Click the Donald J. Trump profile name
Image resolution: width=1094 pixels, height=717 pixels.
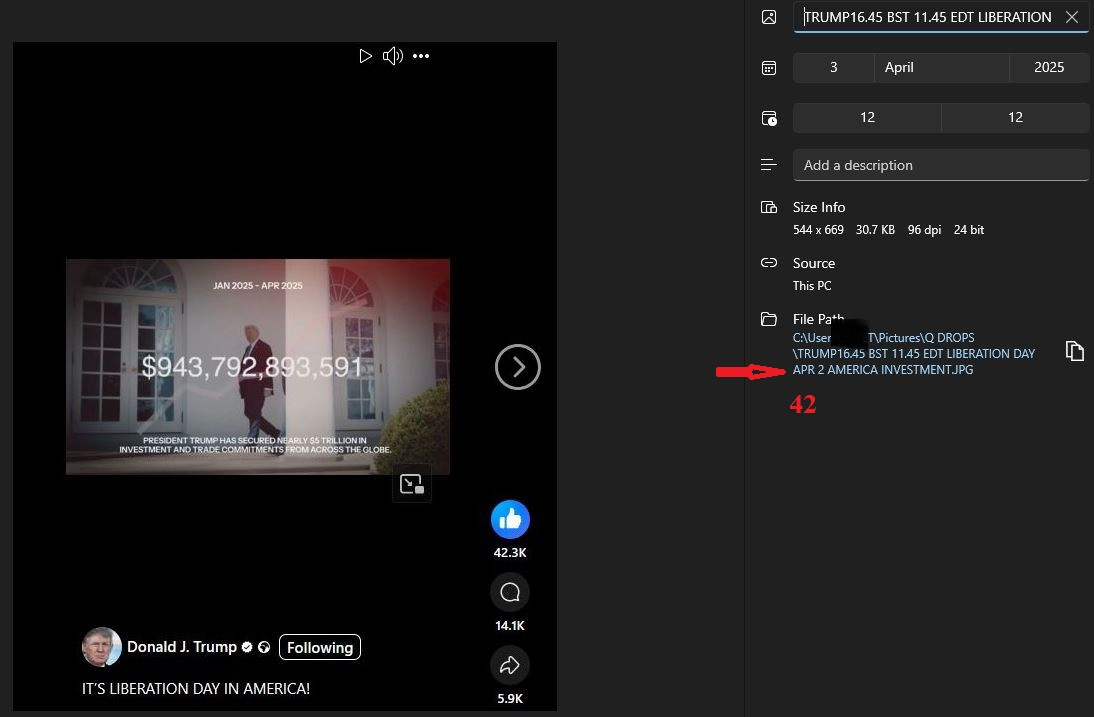[181, 647]
